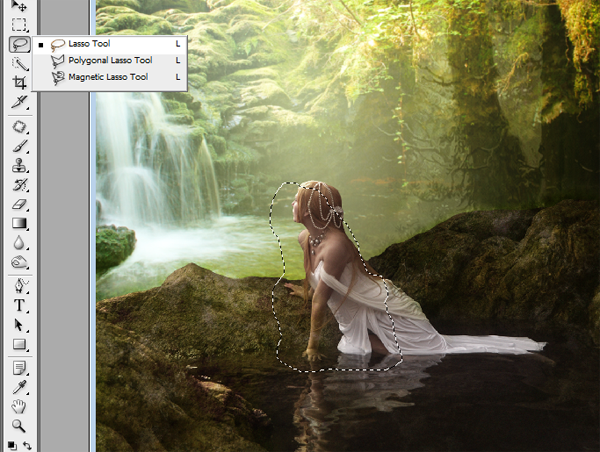Select the Brush tool
The image size is (600, 452).
pos(19,146)
